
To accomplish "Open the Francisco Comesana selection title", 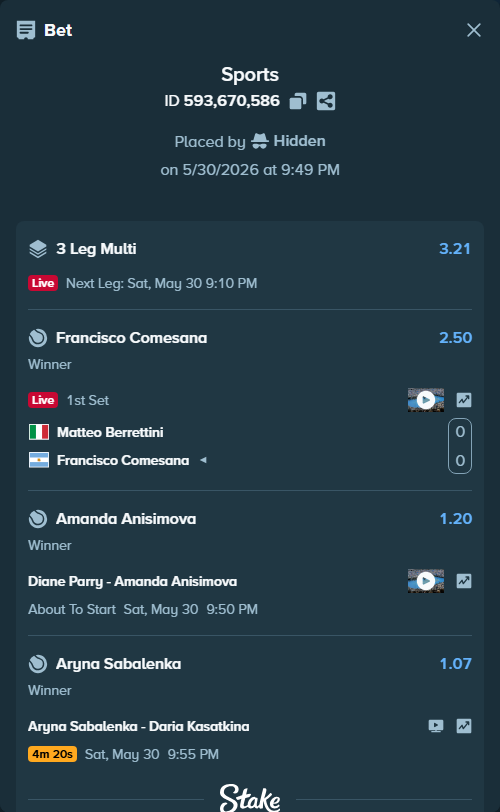I will [x=131, y=338].
